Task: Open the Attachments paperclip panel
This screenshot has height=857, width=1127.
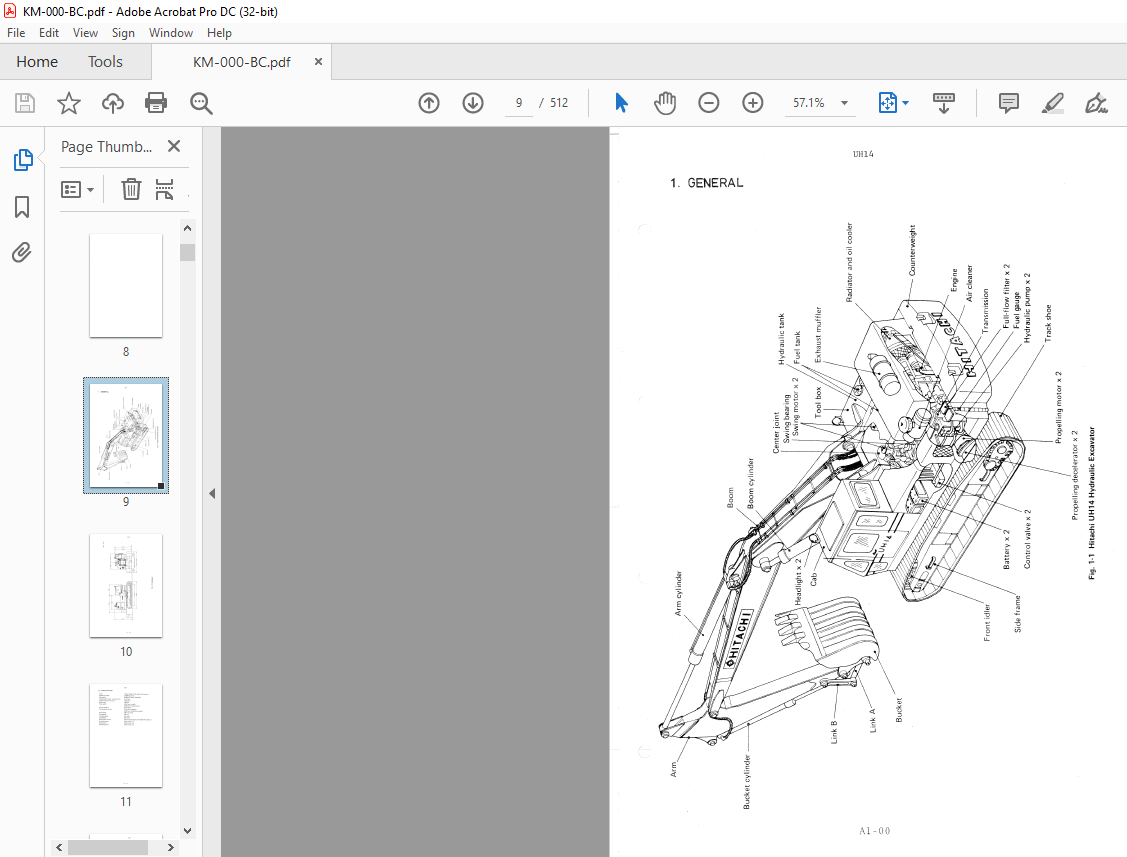Action: pyautogui.click(x=22, y=252)
